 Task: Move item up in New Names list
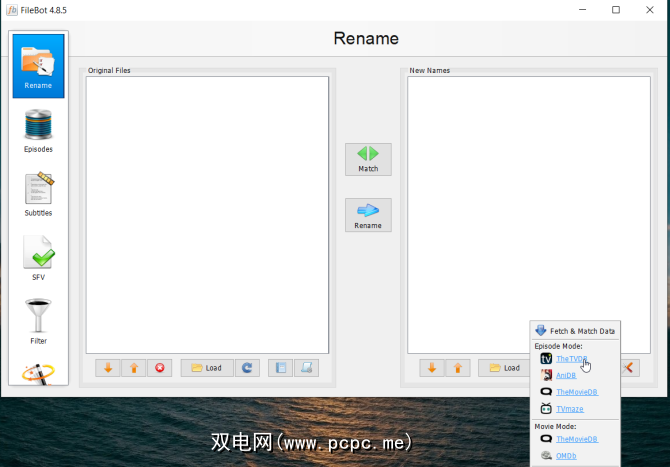pos(458,368)
